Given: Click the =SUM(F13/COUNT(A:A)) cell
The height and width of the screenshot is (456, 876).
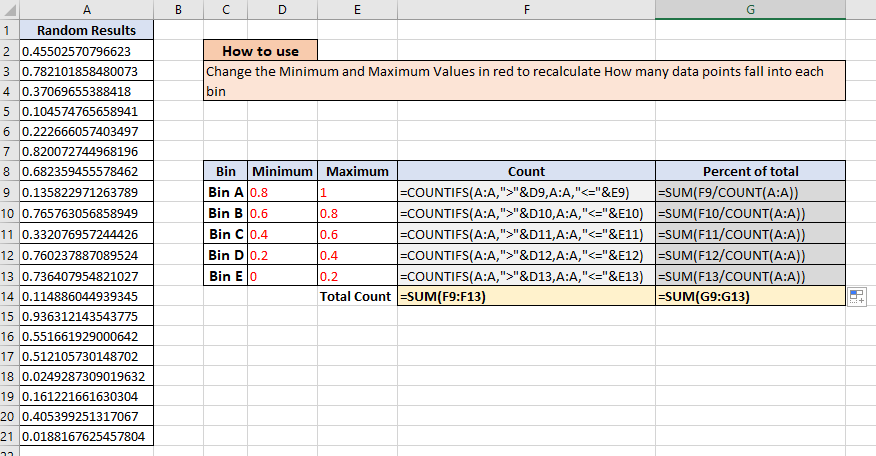Looking at the screenshot, I should (750, 276).
